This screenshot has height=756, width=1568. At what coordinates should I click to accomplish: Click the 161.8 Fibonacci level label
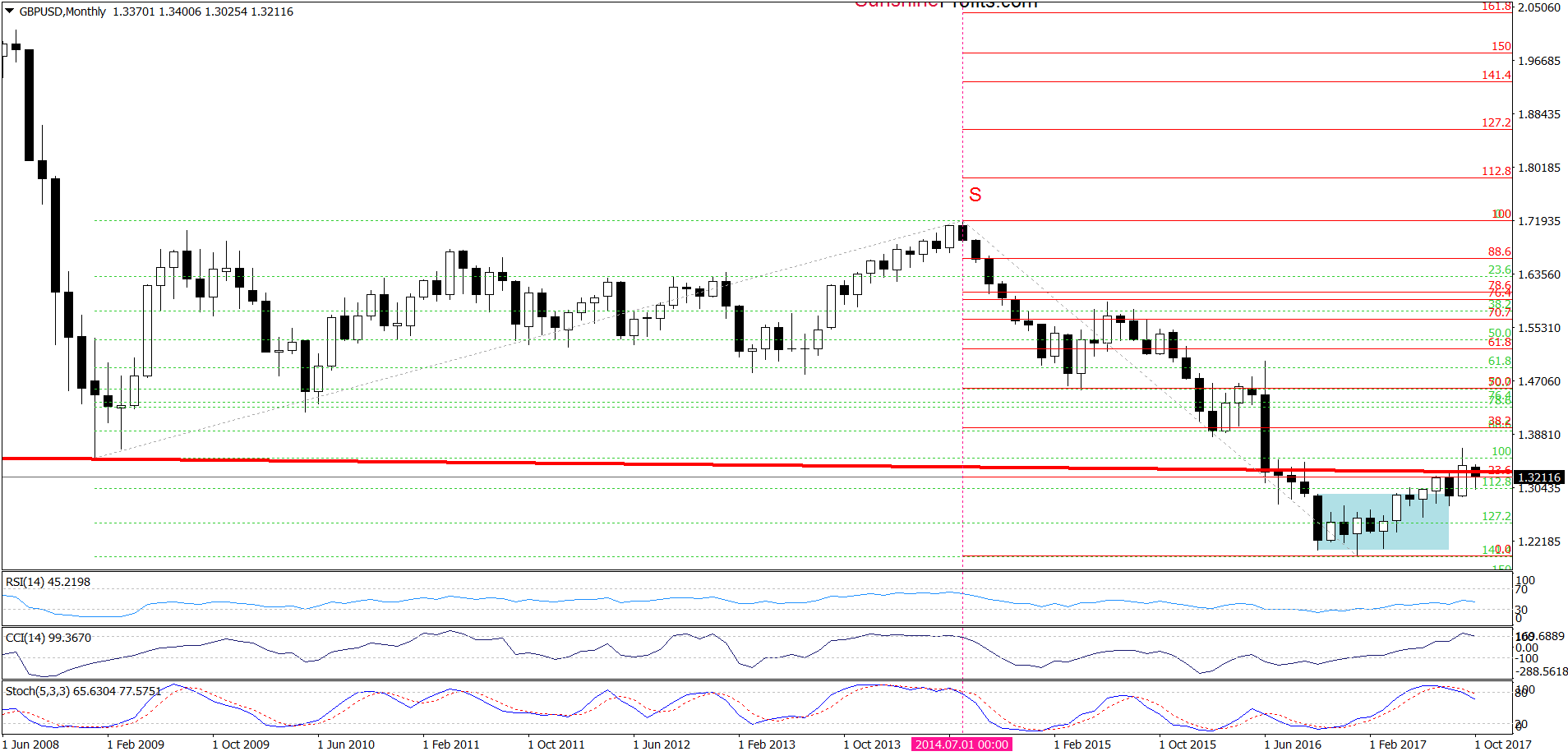click(1496, 7)
